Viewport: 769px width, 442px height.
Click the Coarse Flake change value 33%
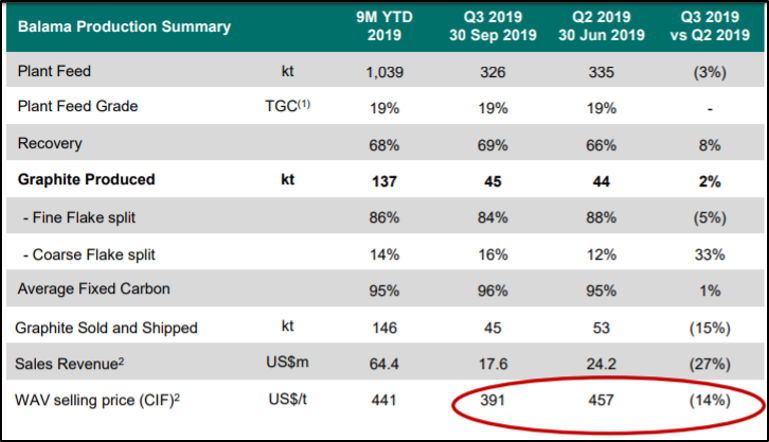710,255
